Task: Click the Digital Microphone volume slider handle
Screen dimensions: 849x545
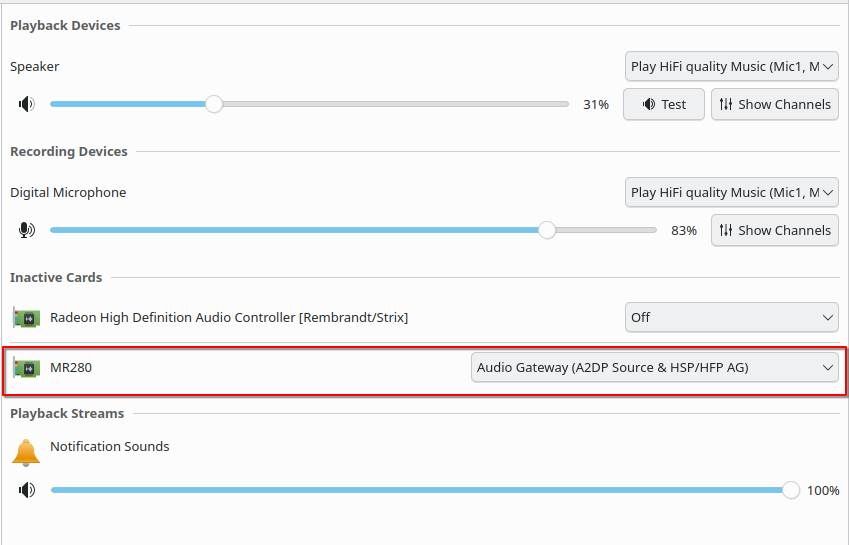Action: (547, 230)
